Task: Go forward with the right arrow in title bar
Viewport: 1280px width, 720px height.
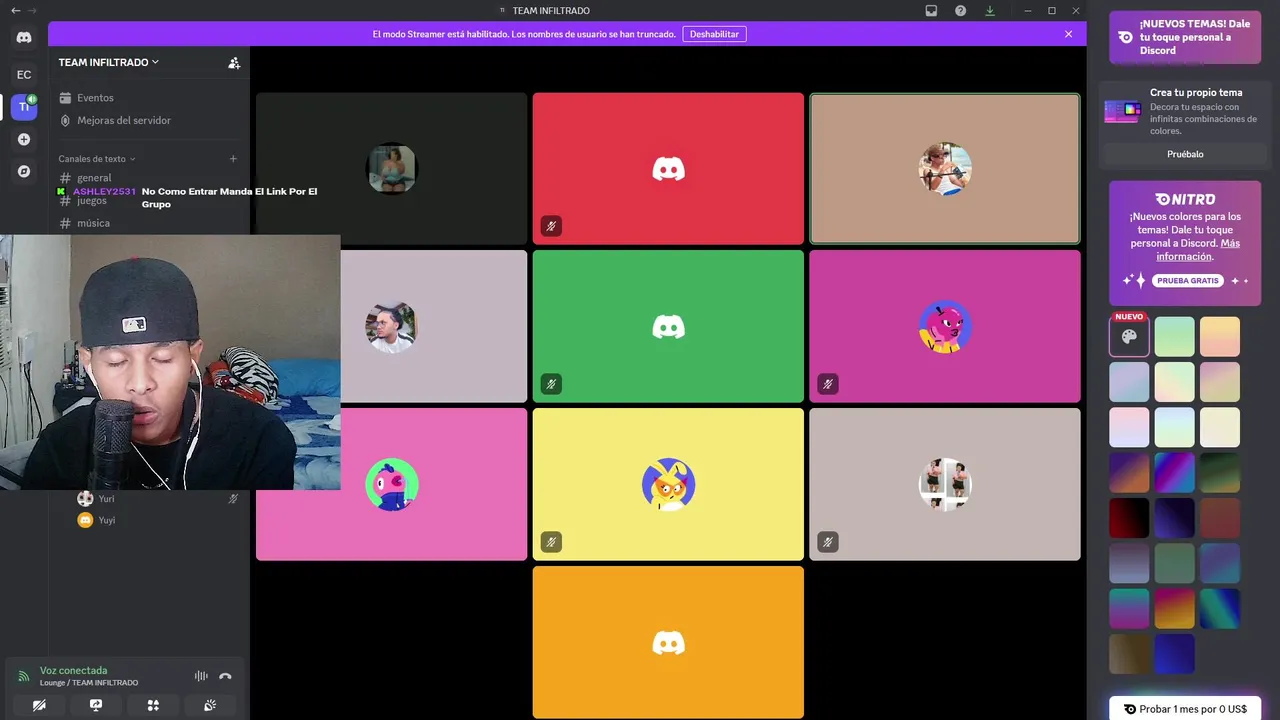Action: click(33, 11)
